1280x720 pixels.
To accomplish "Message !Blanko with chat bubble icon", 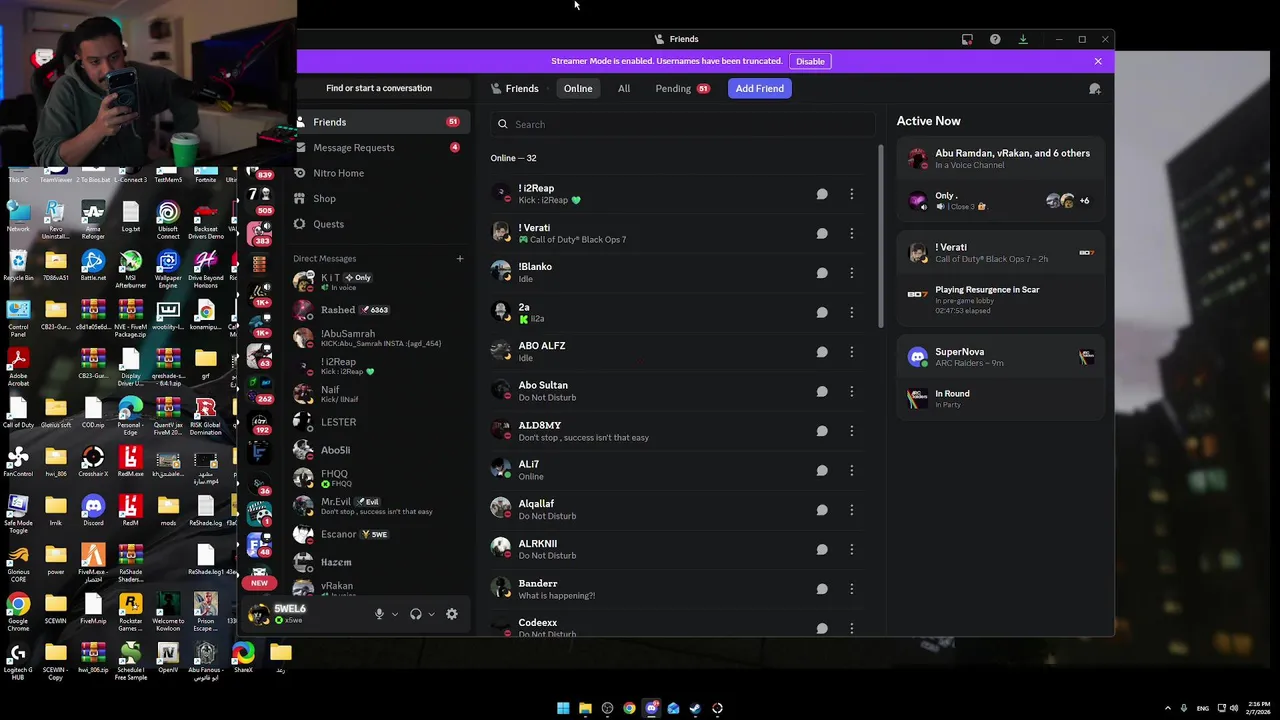I will (822, 273).
